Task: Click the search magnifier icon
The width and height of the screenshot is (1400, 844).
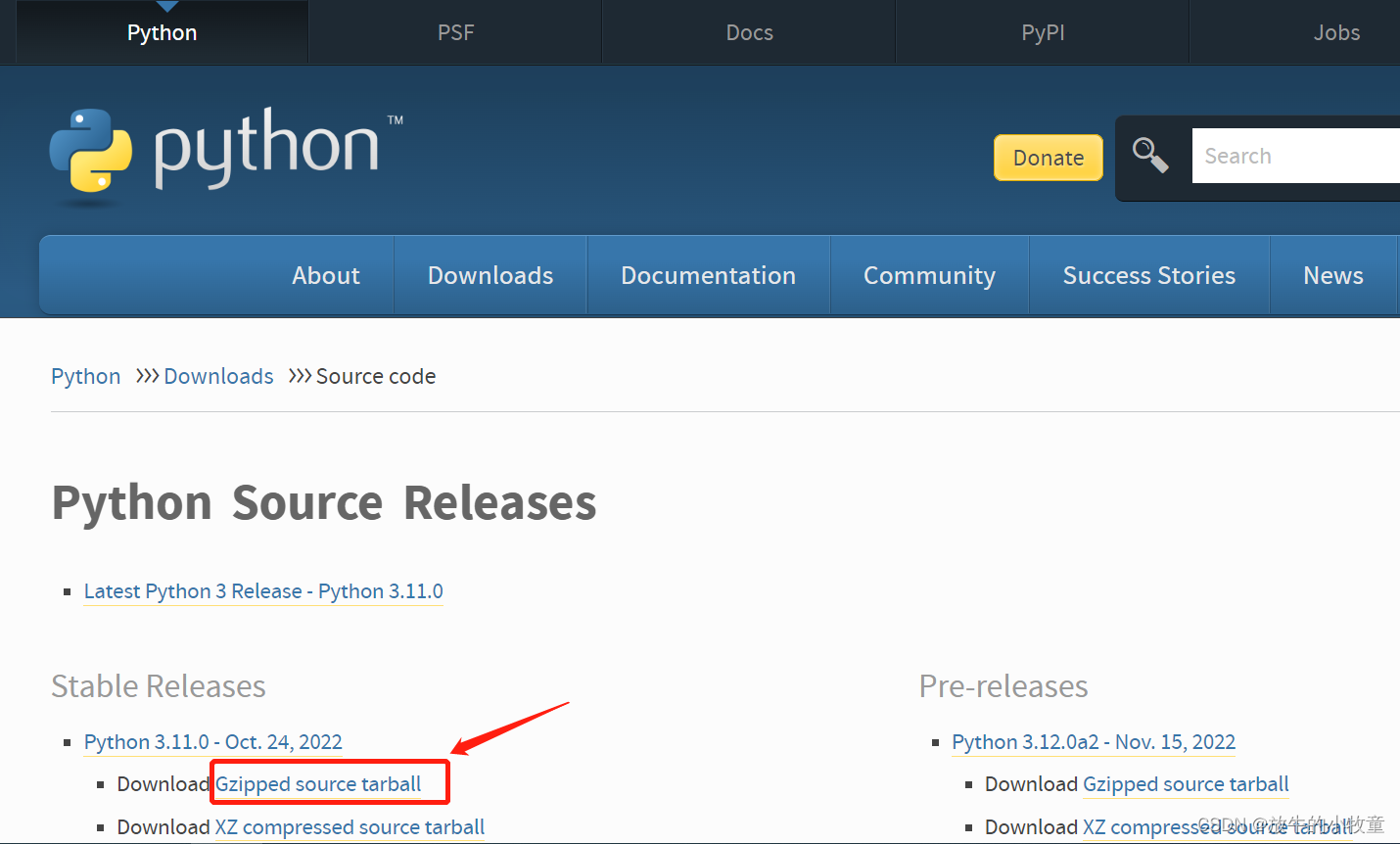Action: pyautogui.click(x=1150, y=155)
